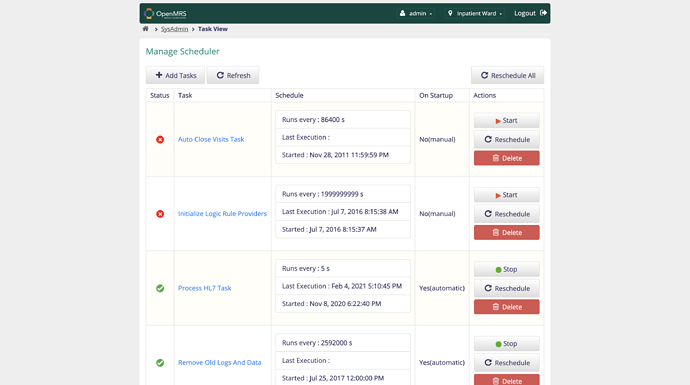Click green check status for Process HL7 Task
690x385 pixels.
(160, 288)
